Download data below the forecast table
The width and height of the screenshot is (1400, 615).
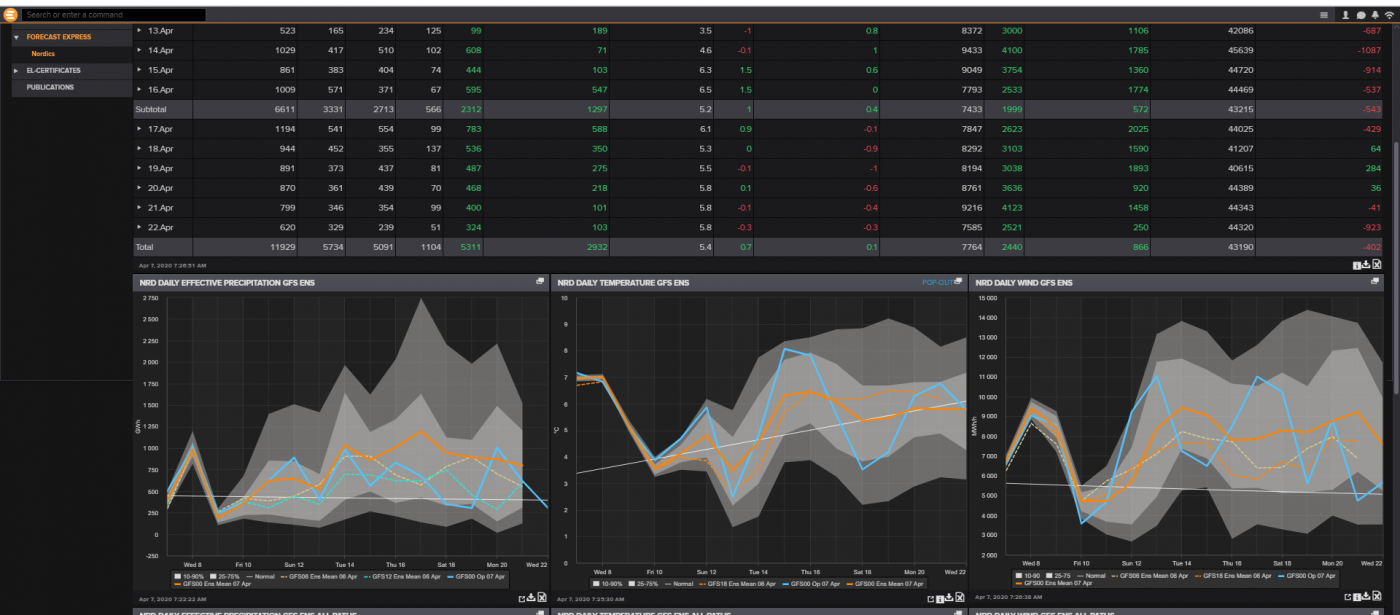click(x=1366, y=263)
